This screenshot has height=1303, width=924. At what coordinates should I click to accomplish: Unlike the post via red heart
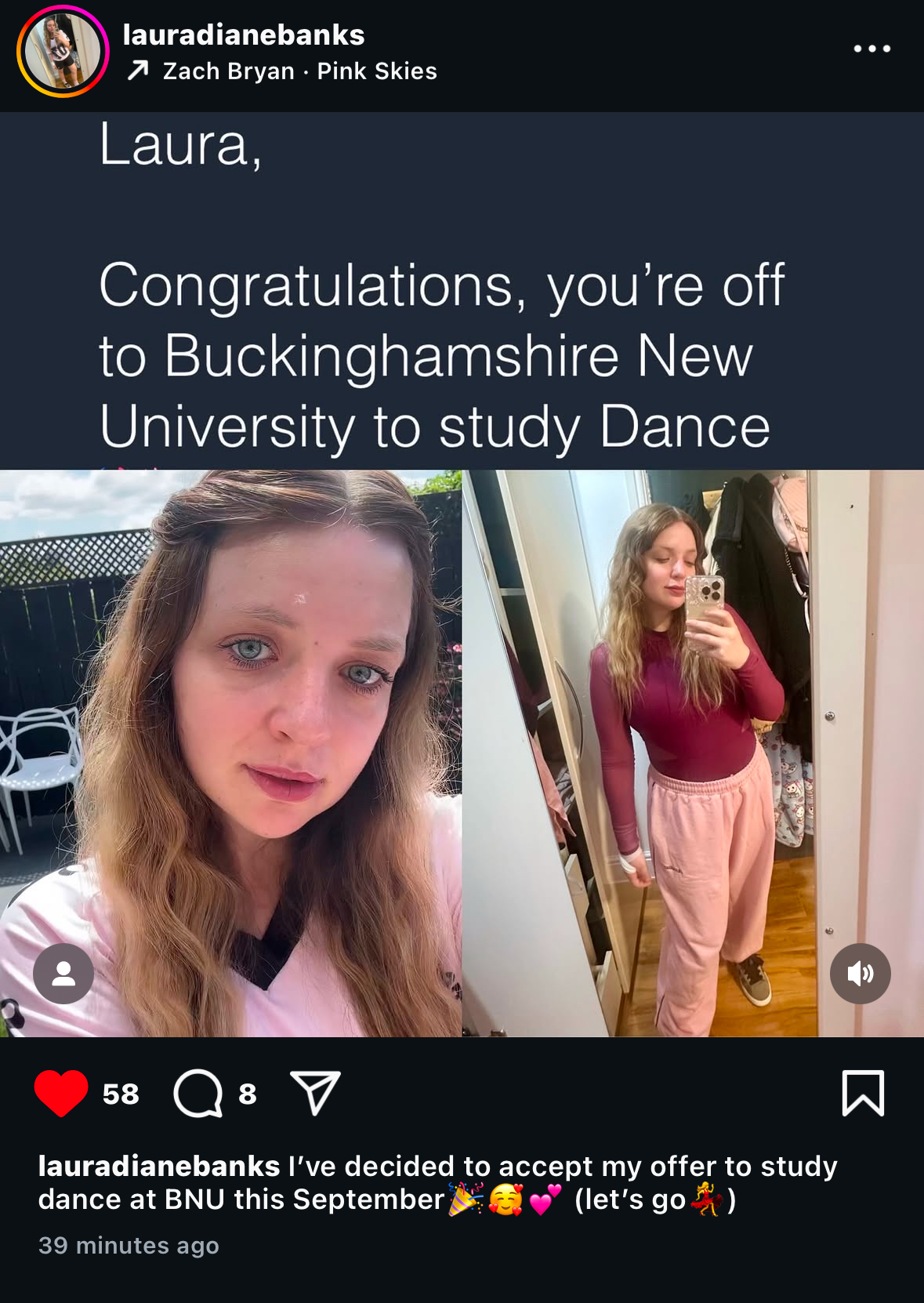click(61, 1093)
